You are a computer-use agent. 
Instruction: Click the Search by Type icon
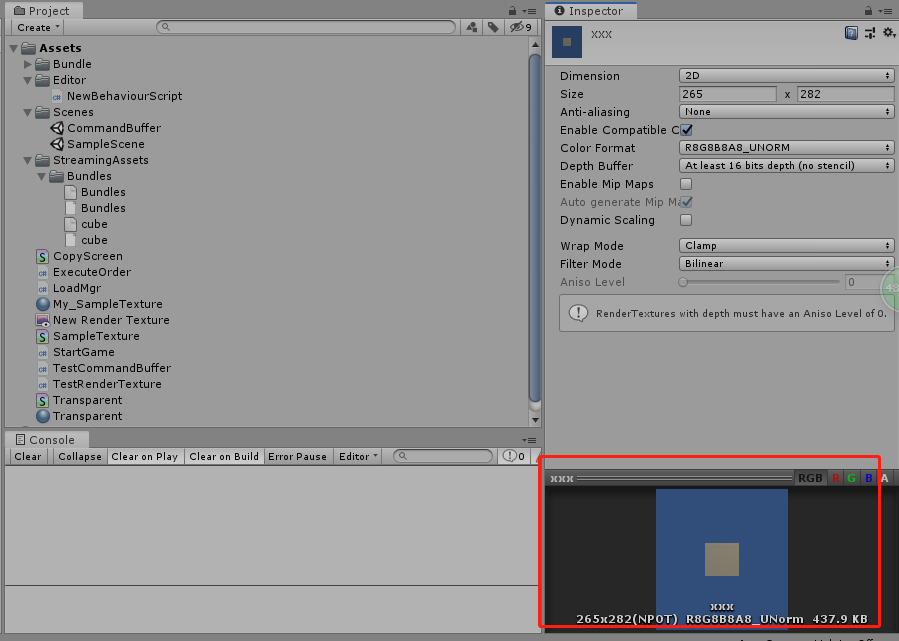click(471, 27)
